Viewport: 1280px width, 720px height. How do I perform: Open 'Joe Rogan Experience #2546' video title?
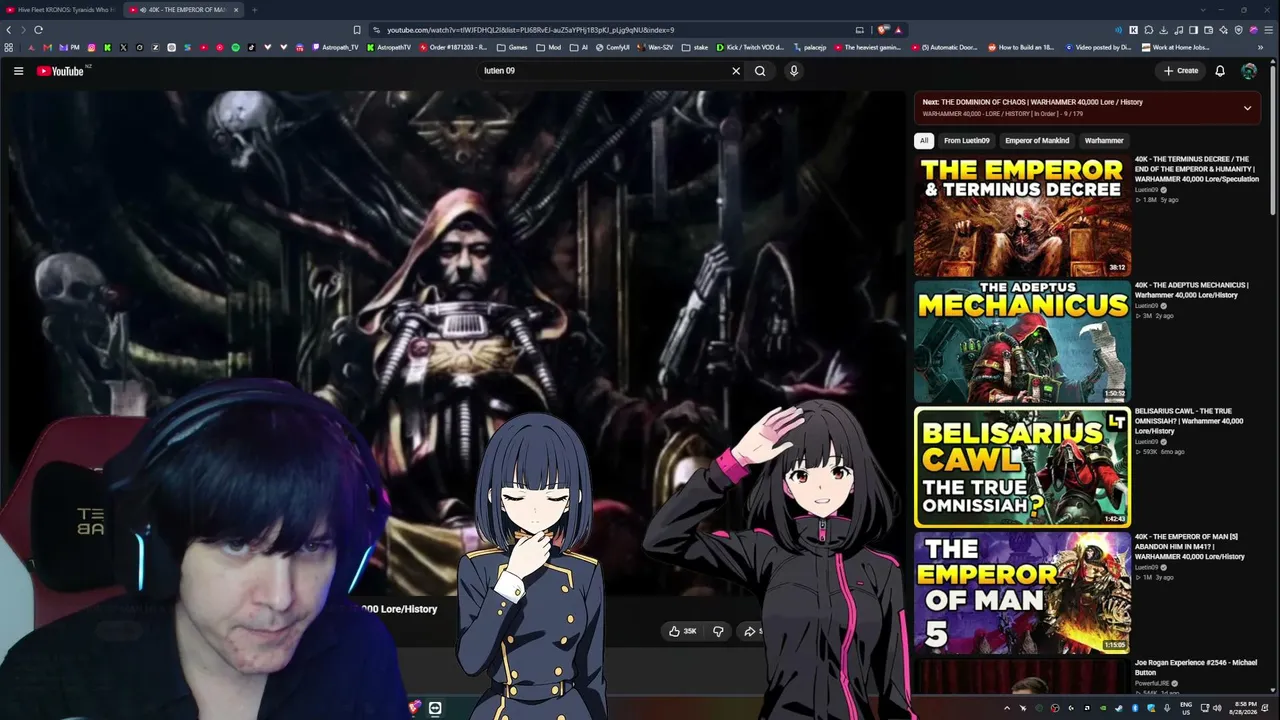(1196, 667)
